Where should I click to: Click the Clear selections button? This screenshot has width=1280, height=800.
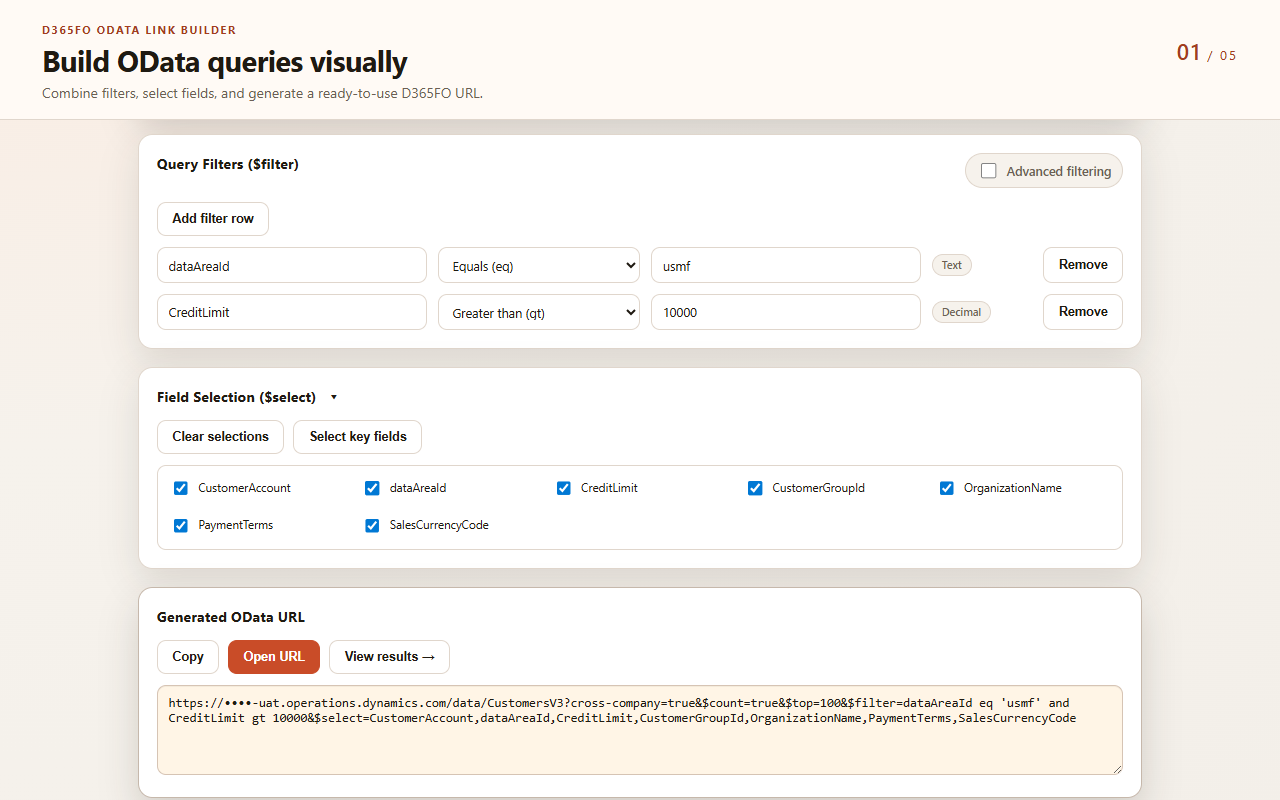[x=220, y=437]
